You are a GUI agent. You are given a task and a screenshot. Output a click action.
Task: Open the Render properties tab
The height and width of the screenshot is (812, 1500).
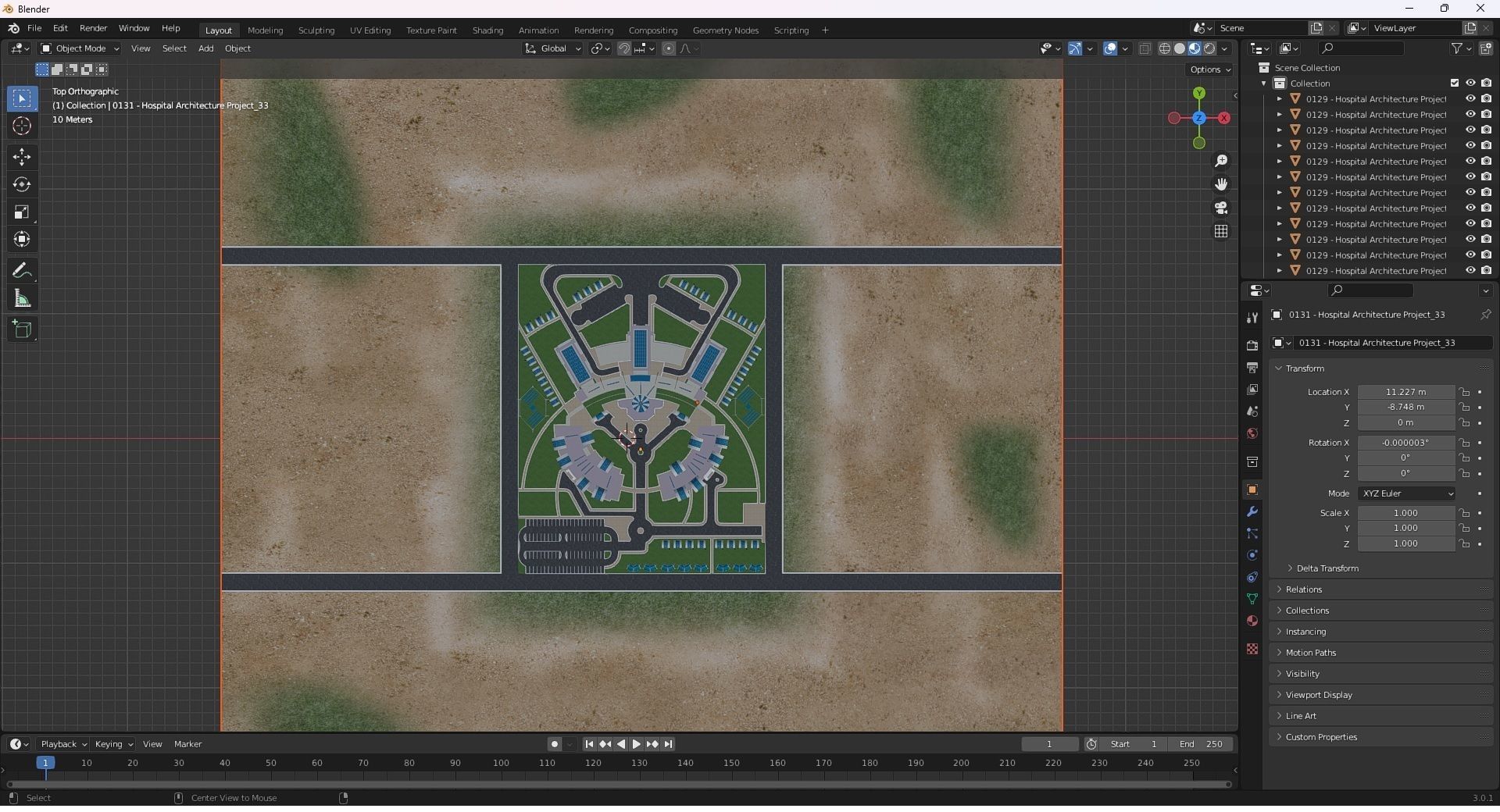tap(1252, 345)
